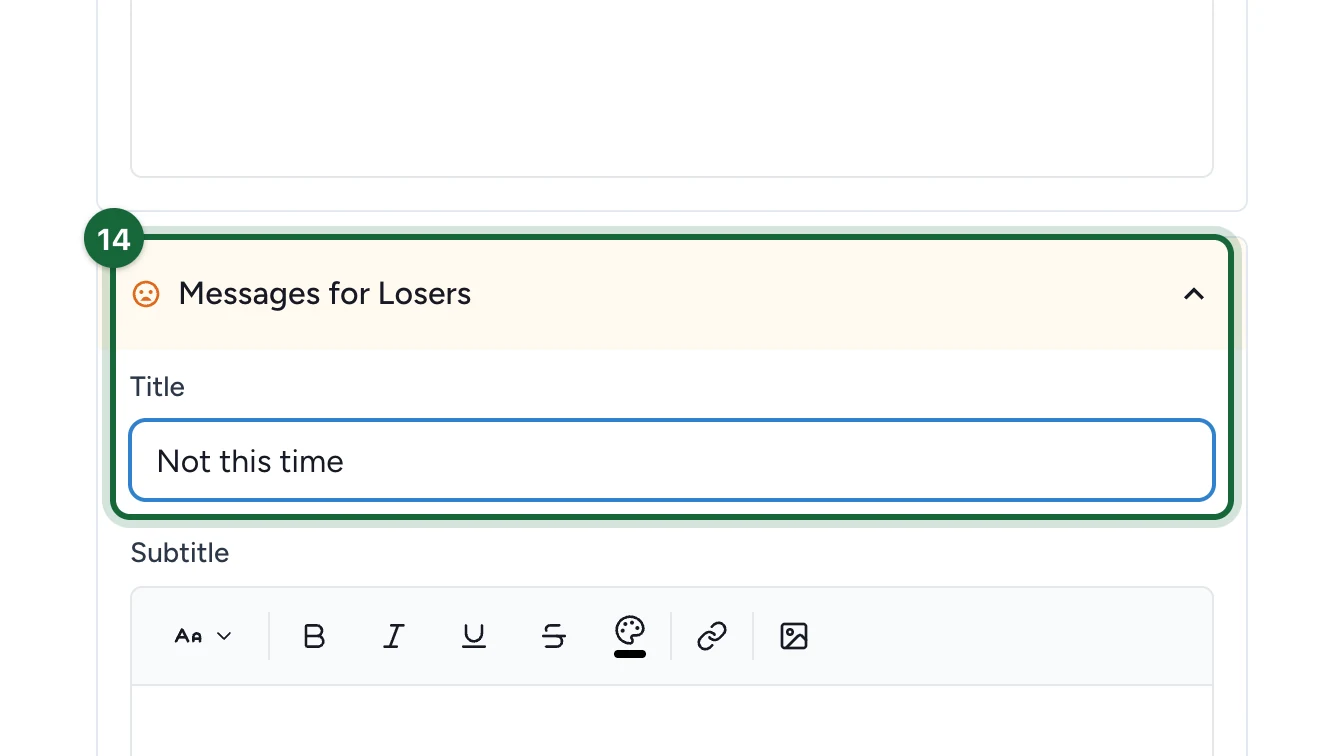
Task: Toggle bold formatting in Subtitle editor
Action: pos(314,636)
